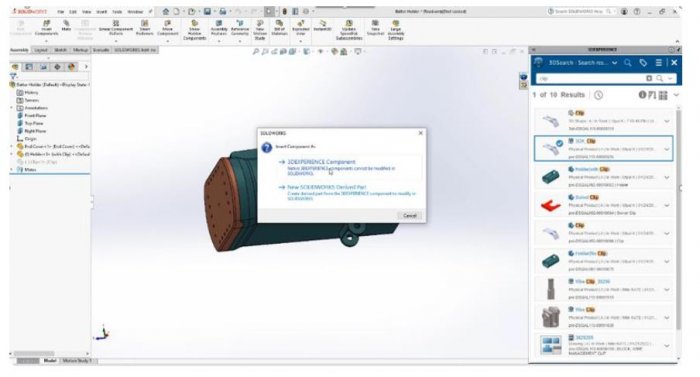The height and width of the screenshot is (377, 700).
Task: Open the Exploded View tool
Action: tap(300, 23)
